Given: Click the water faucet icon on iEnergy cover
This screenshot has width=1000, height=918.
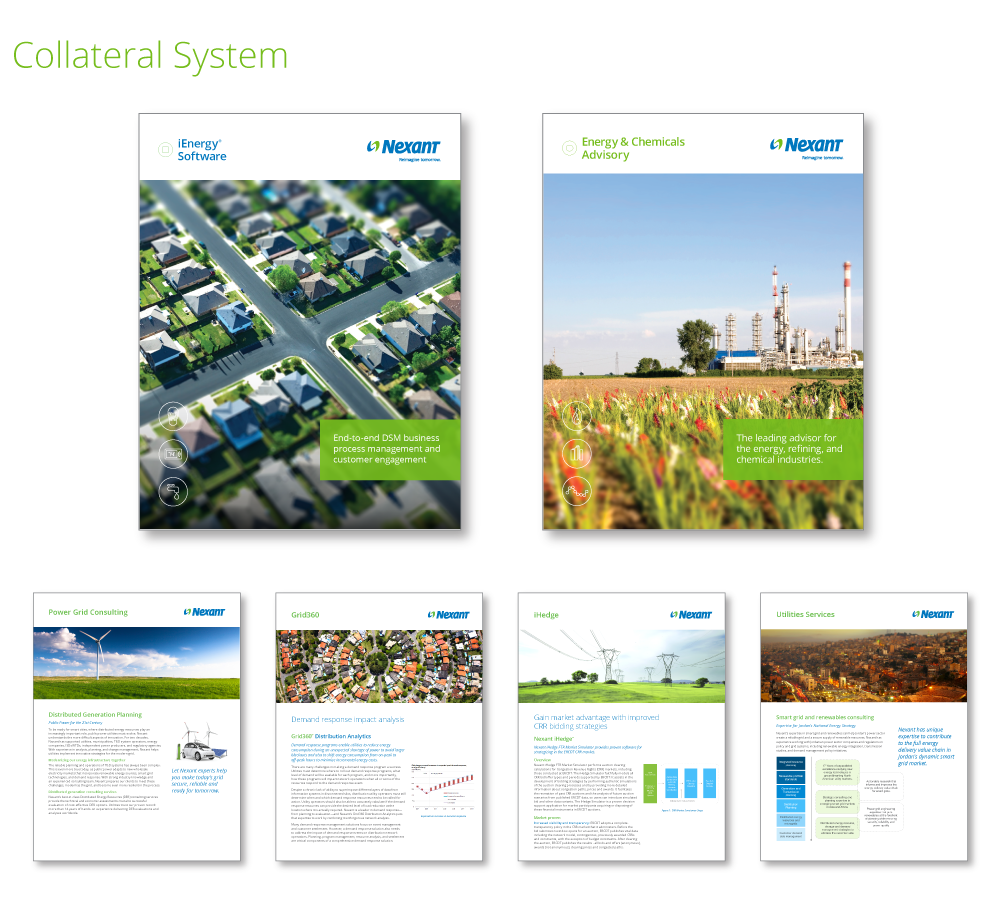Looking at the screenshot, I should tap(173, 491).
